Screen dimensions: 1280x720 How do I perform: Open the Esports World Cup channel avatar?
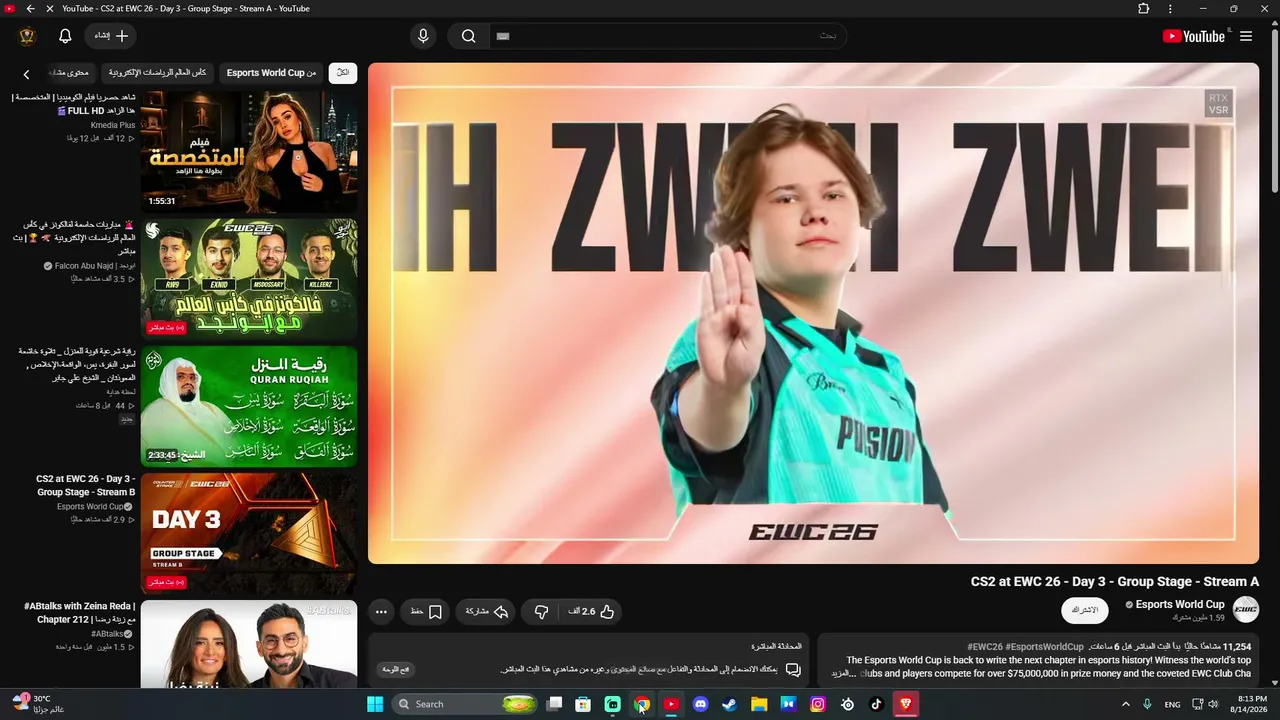1245,609
